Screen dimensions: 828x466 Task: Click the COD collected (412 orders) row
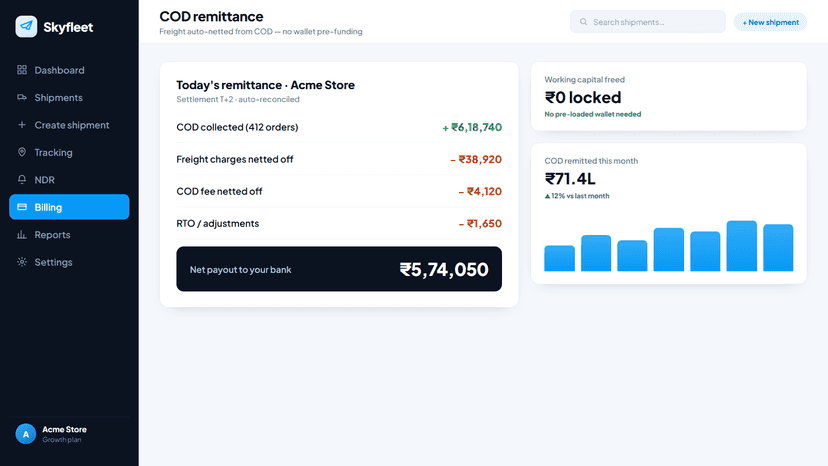pos(339,127)
